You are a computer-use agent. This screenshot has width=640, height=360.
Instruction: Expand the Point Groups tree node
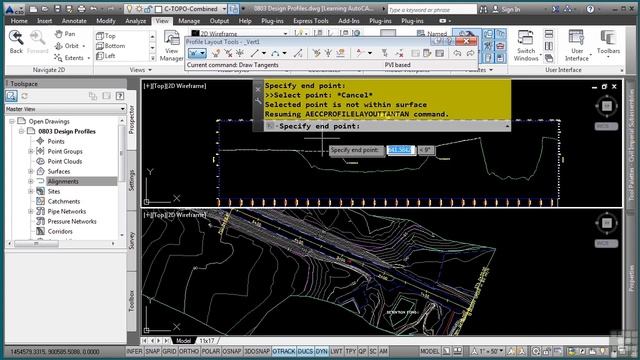coord(31,151)
